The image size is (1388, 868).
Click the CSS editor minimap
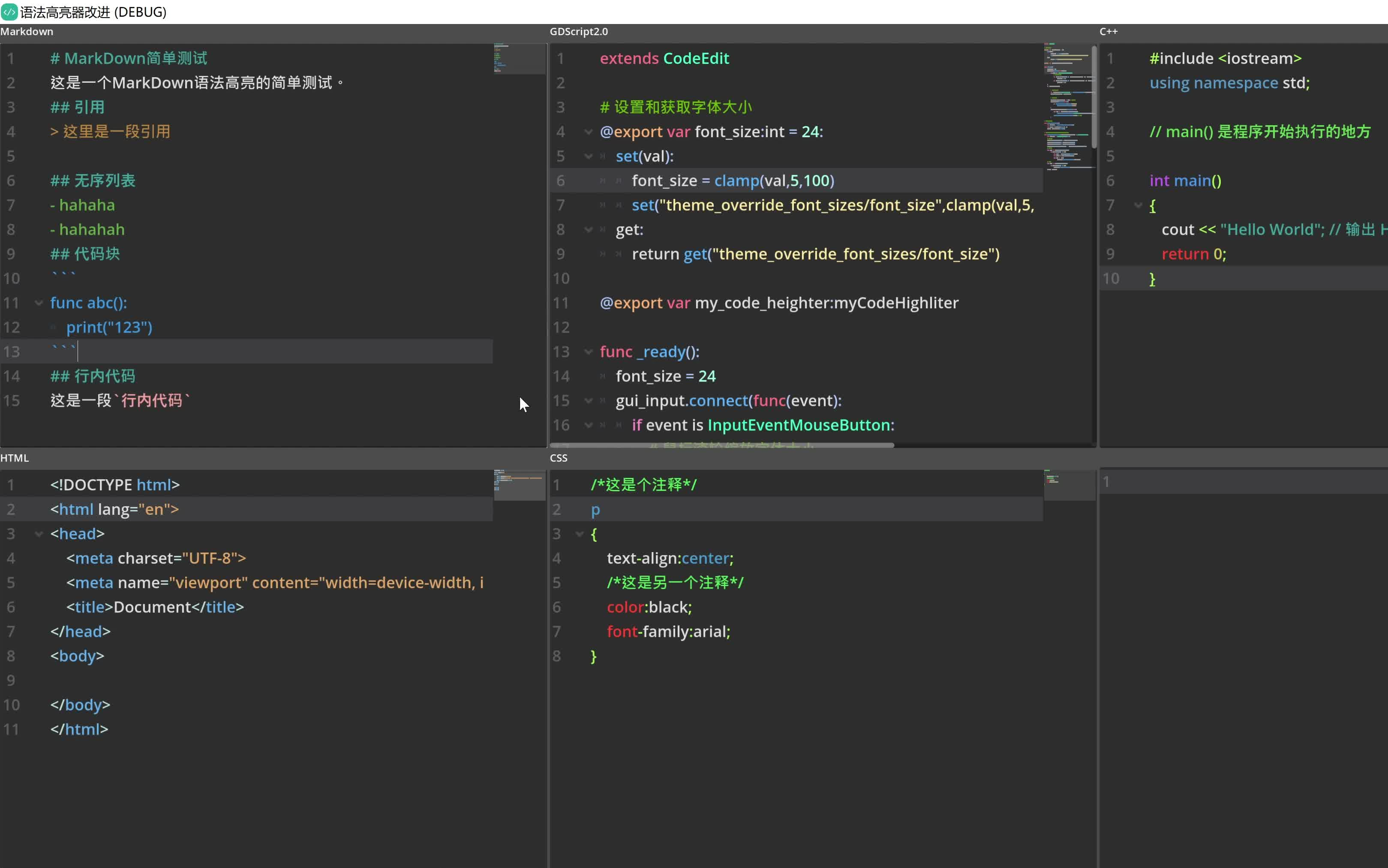click(1070, 485)
